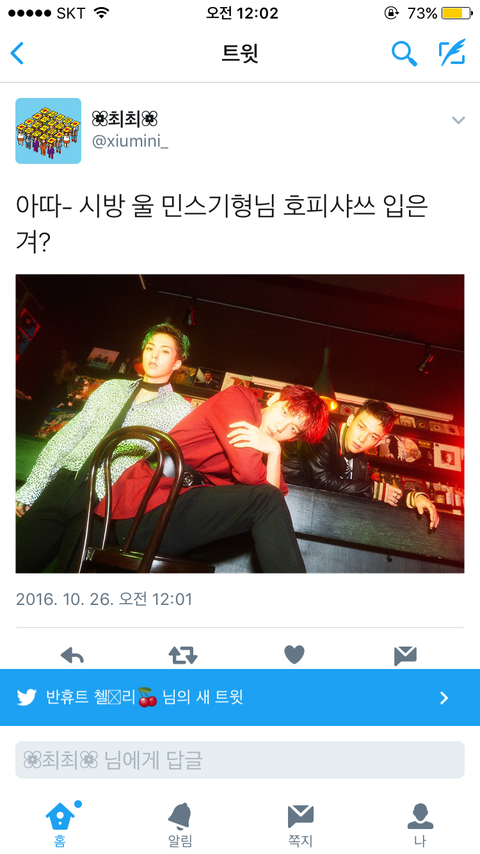Viewport: 480px width, 854px height.
Task: Open new tweet notification banner
Action: pyautogui.click(x=240, y=697)
